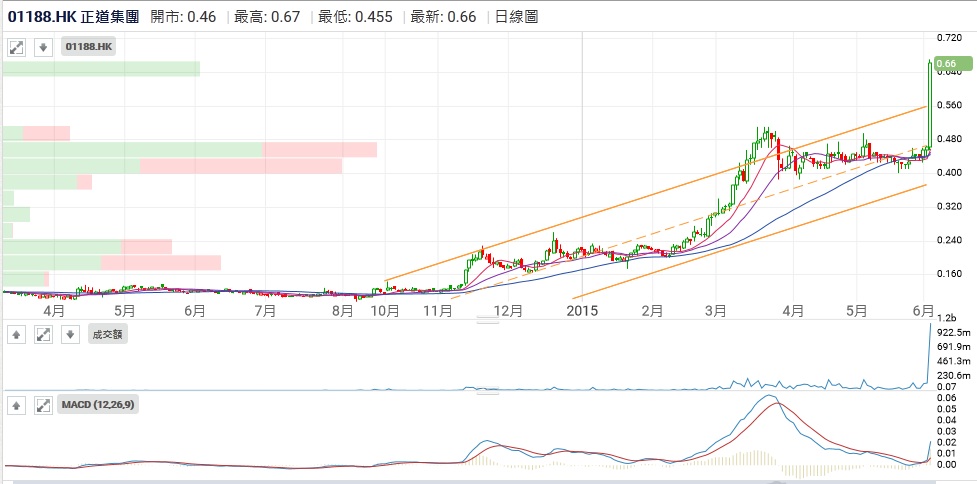The height and width of the screenshot is (484, 977).
Task: Grab the divider handle above the MACD panel
Action: [487, 392]
